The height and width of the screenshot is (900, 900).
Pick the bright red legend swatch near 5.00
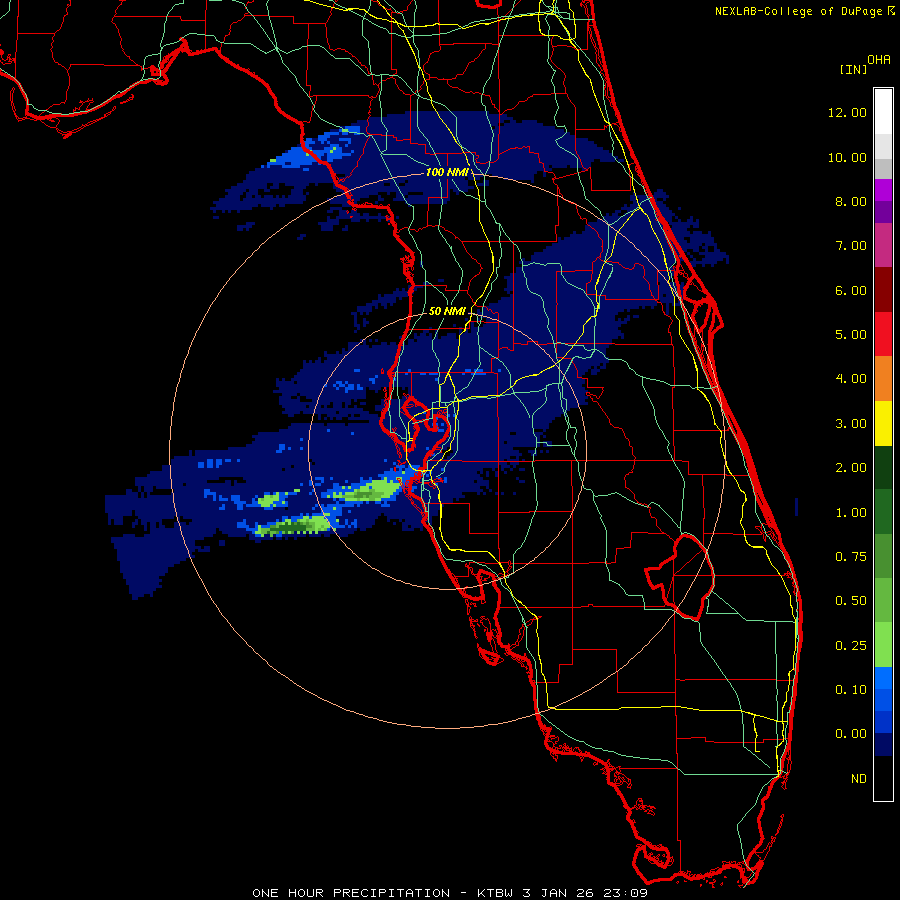pyautogui.click(x=883, y=335)
